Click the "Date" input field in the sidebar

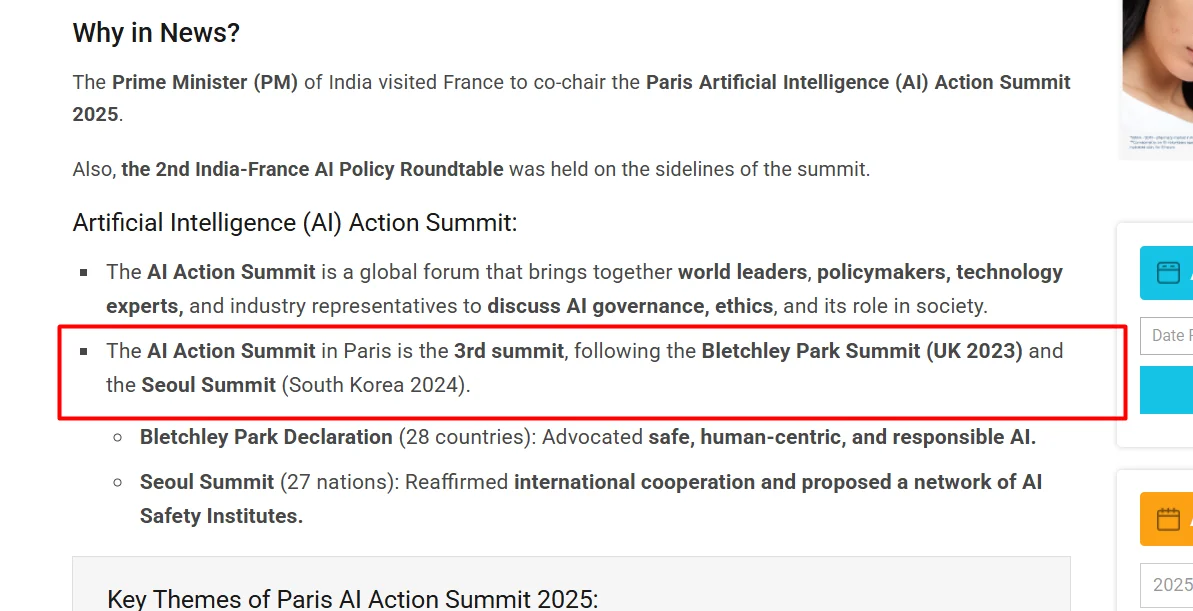1166,336
